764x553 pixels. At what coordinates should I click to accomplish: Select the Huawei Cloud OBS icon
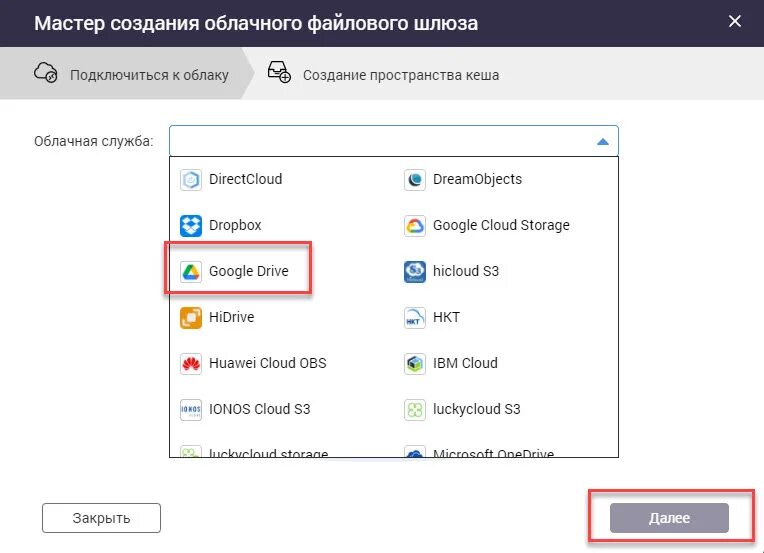(191, 363)
